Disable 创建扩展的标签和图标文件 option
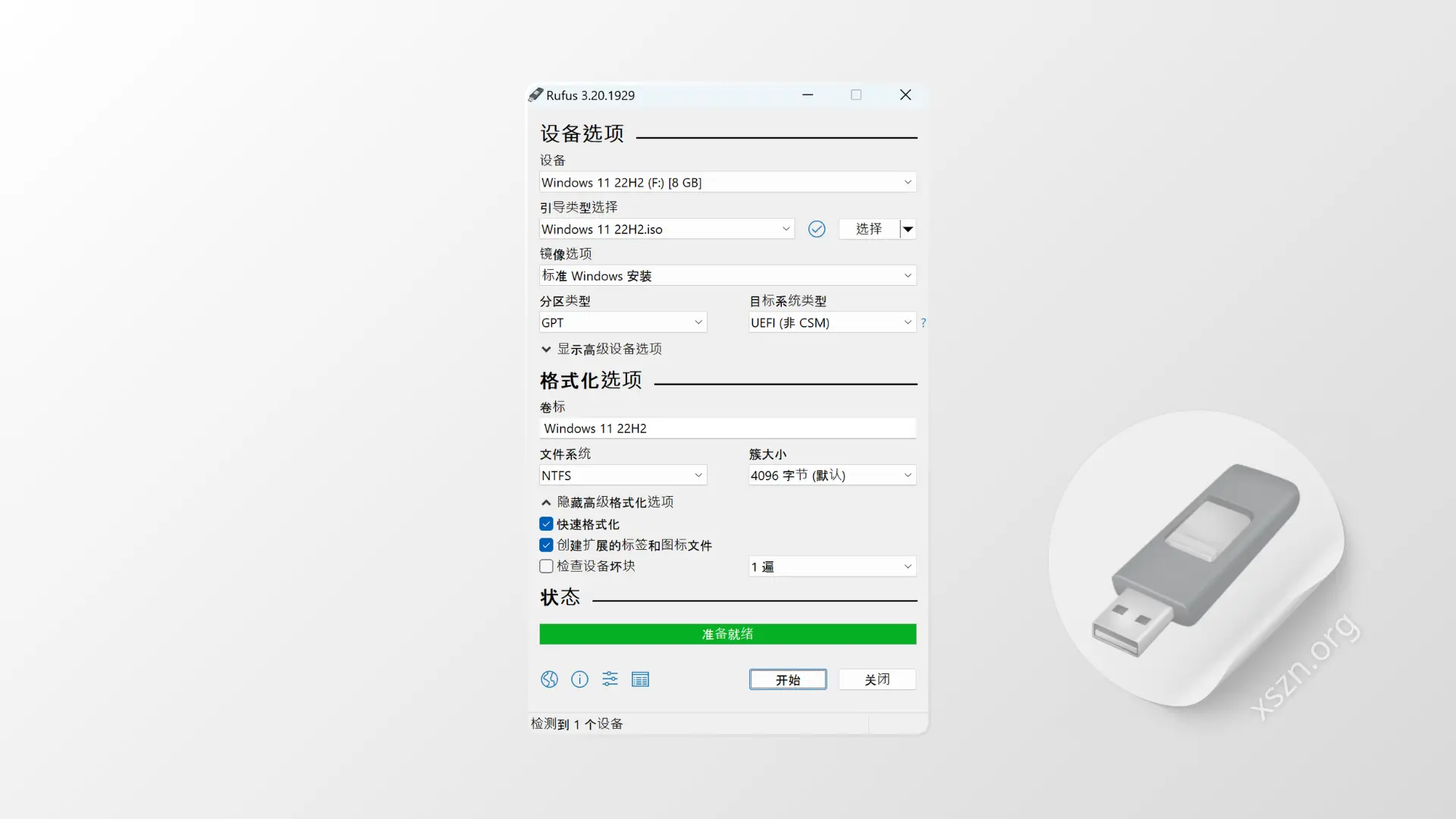The width and height of the screenshot is (1456, 819). point(545,544)
